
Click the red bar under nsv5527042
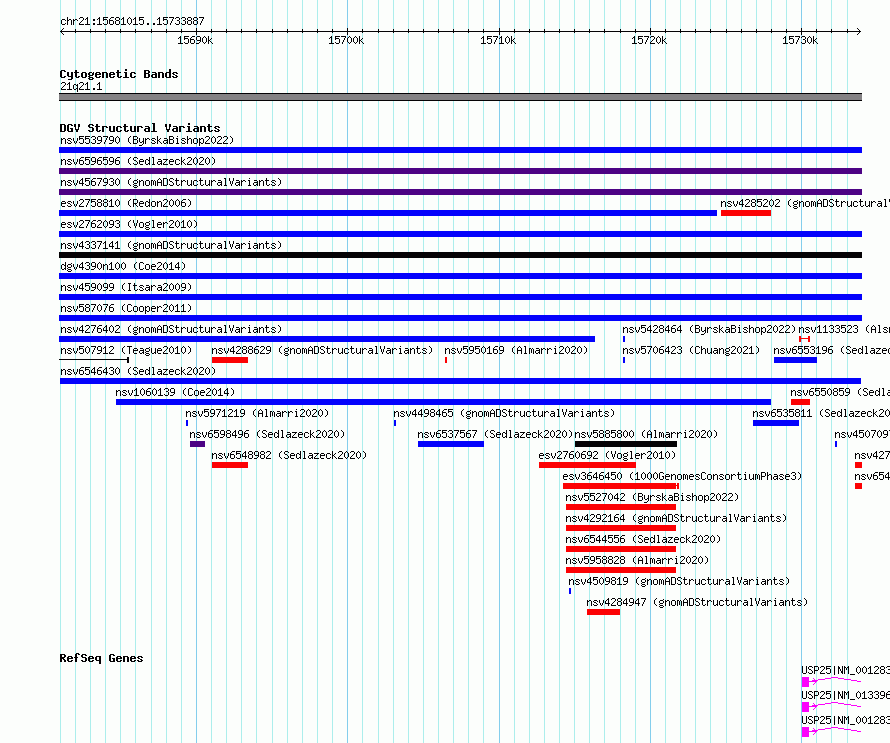point(621,507)
